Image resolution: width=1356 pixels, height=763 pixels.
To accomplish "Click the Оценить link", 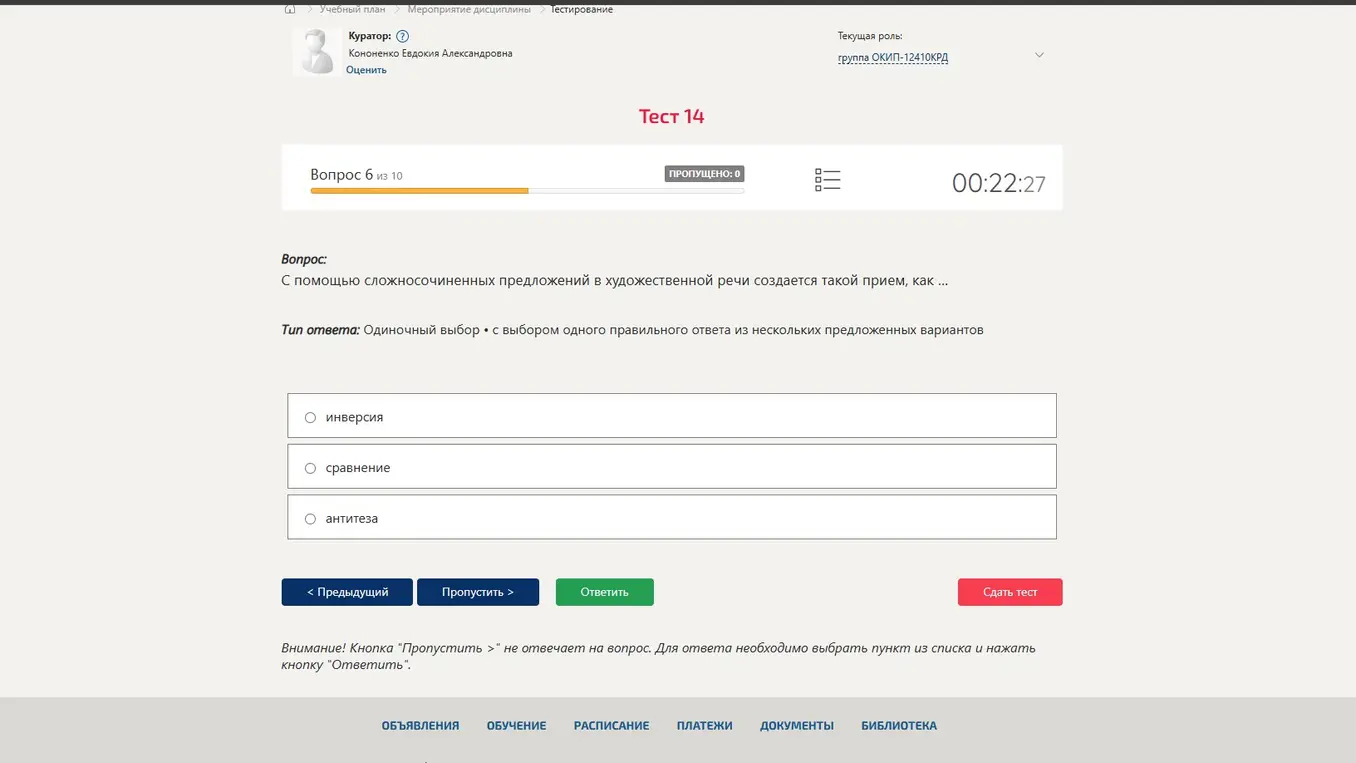I will point(366,70).
